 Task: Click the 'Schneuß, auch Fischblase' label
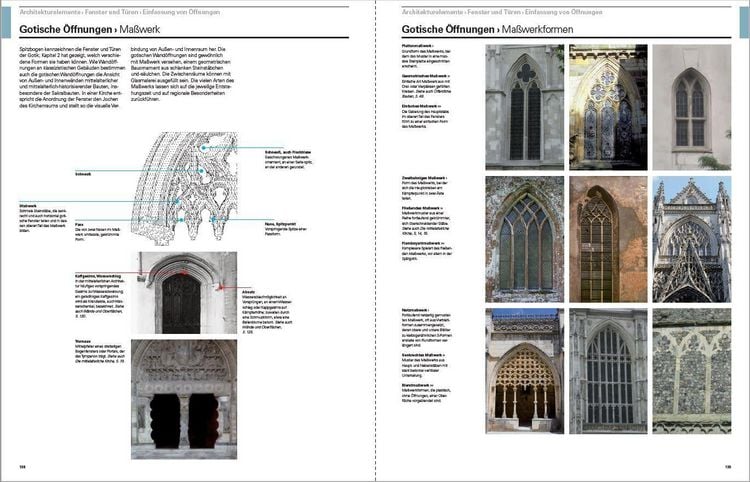coord(288,152)
